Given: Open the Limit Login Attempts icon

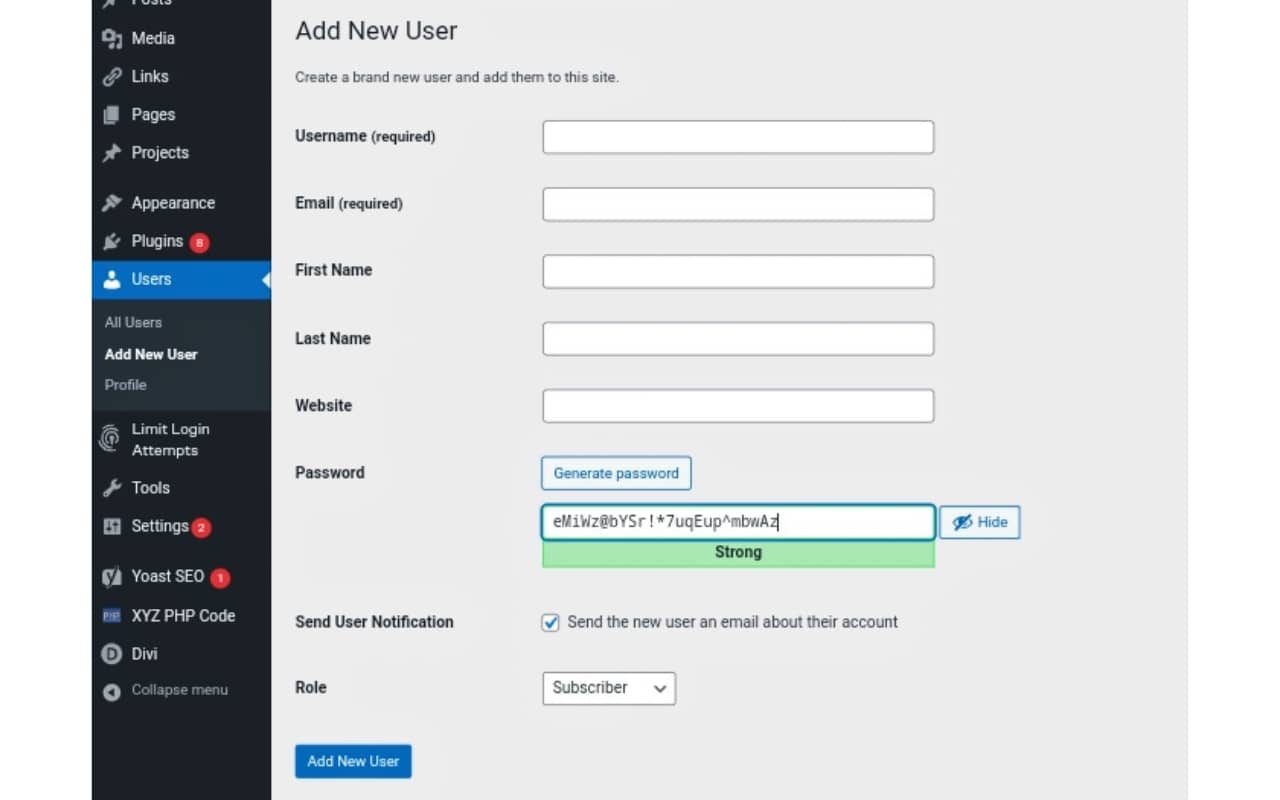Looking at the screenshot, I should 110,438.
